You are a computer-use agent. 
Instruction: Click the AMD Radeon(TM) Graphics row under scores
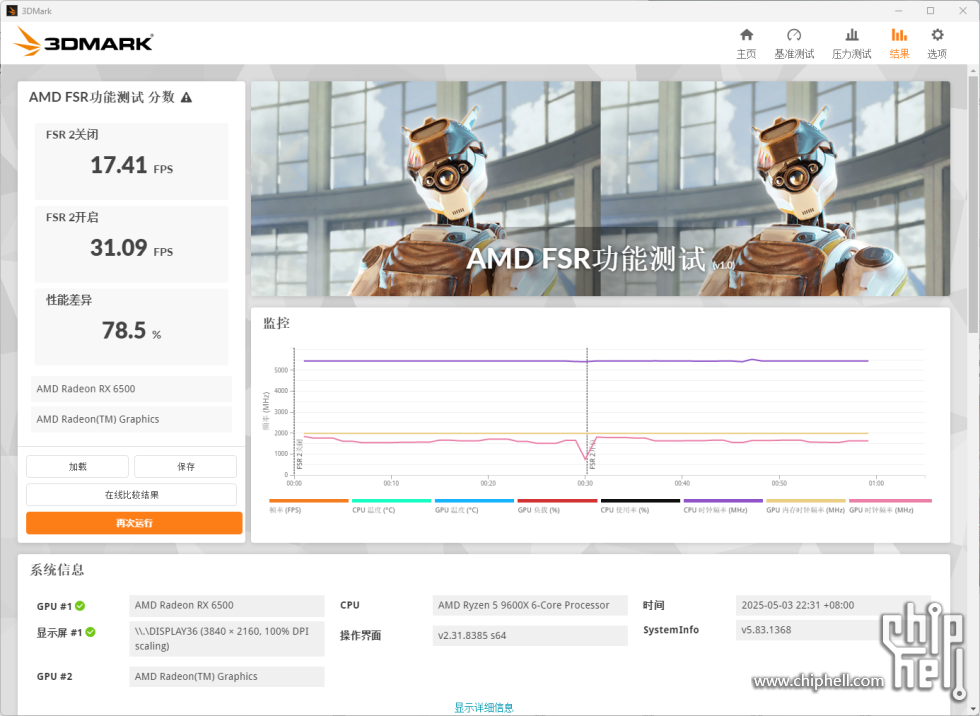131,419
